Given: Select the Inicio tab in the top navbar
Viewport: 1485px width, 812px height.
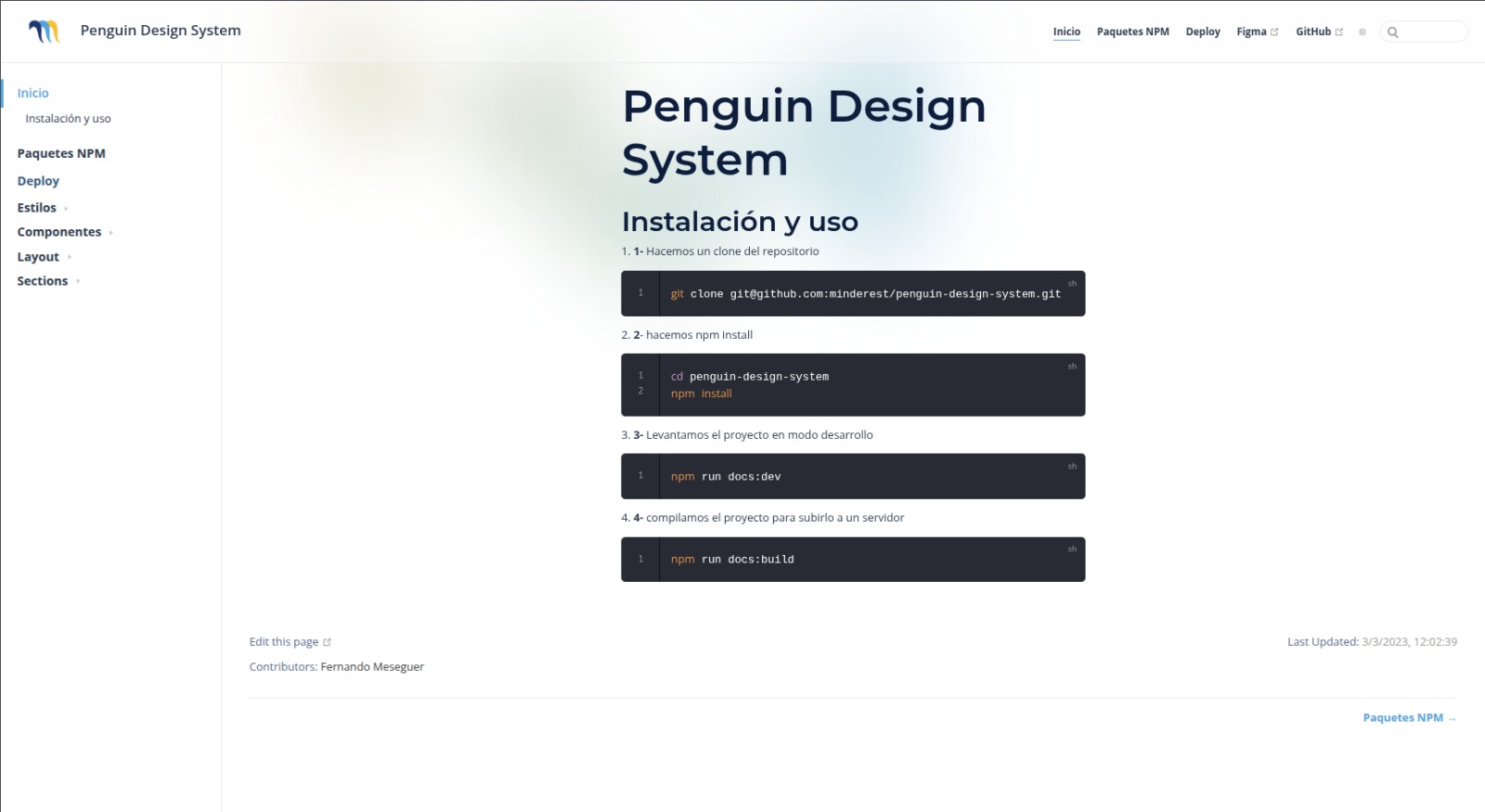Looking at the screenshot, I should 1066,32.
